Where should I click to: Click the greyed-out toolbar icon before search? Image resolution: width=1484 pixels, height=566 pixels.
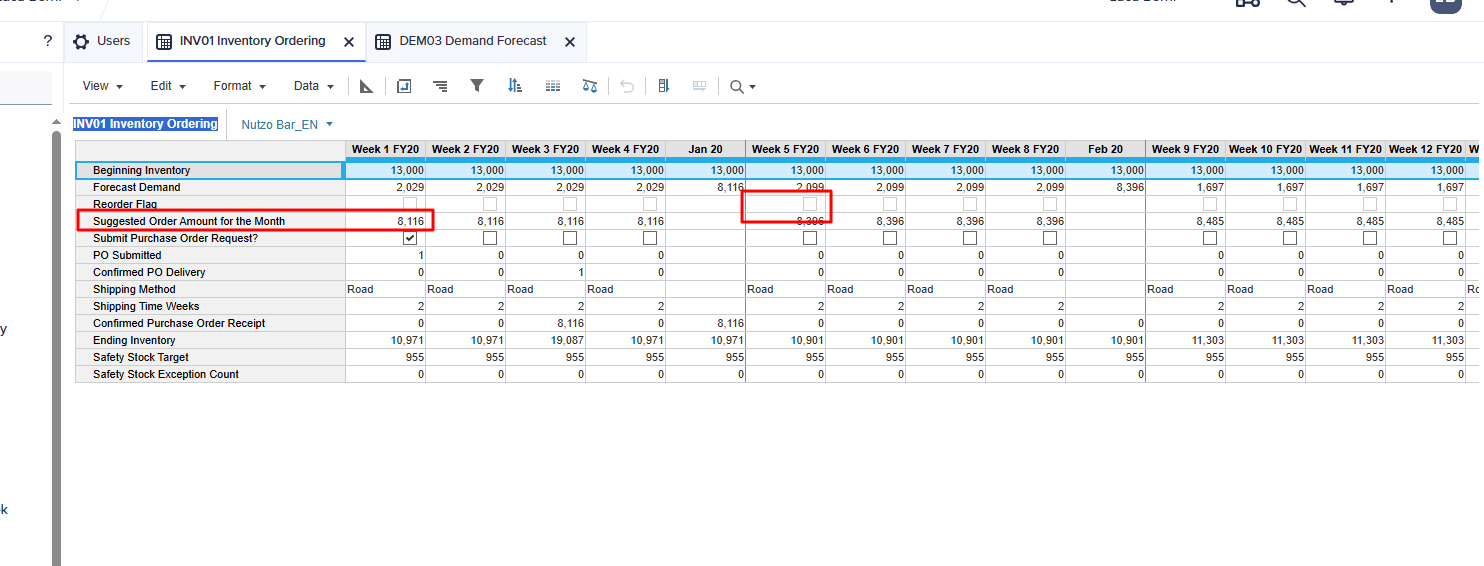point(700,86)
